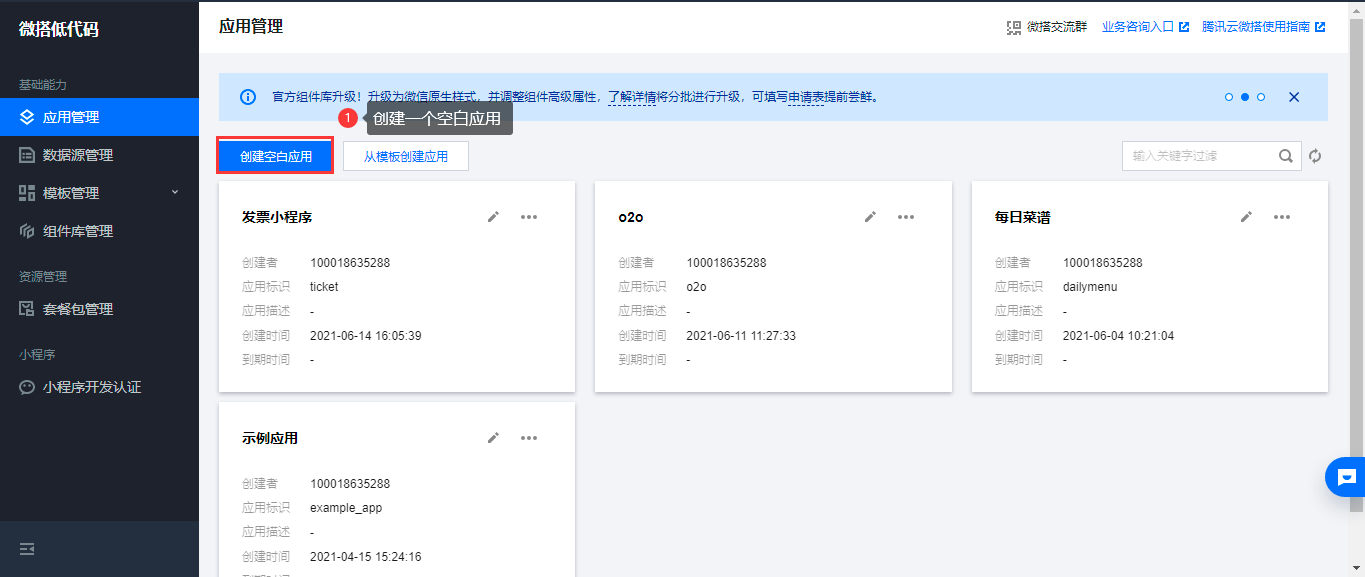1365x577 pixels.
Task: Click the 了解详情 link in banner
Action: [x=632, y=97]
